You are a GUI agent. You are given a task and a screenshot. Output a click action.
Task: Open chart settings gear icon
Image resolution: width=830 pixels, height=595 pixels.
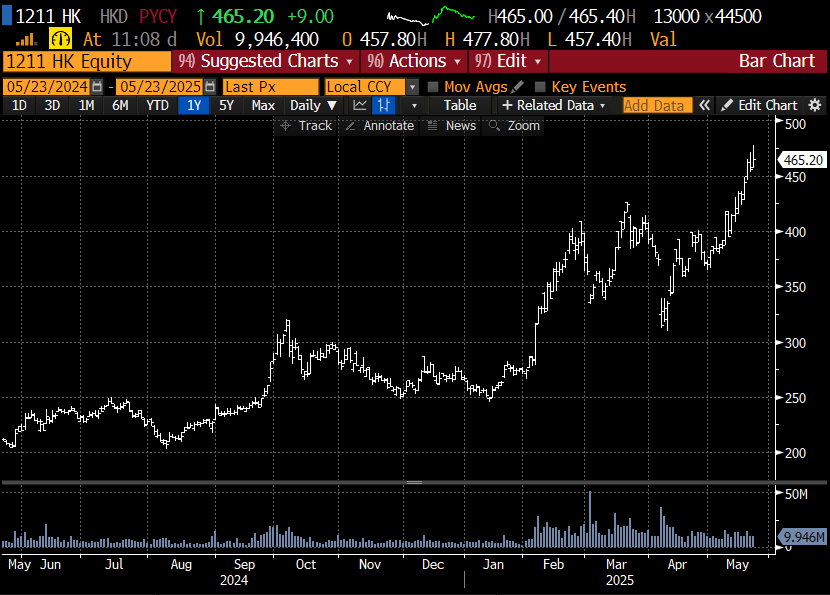tap(815, 105)
